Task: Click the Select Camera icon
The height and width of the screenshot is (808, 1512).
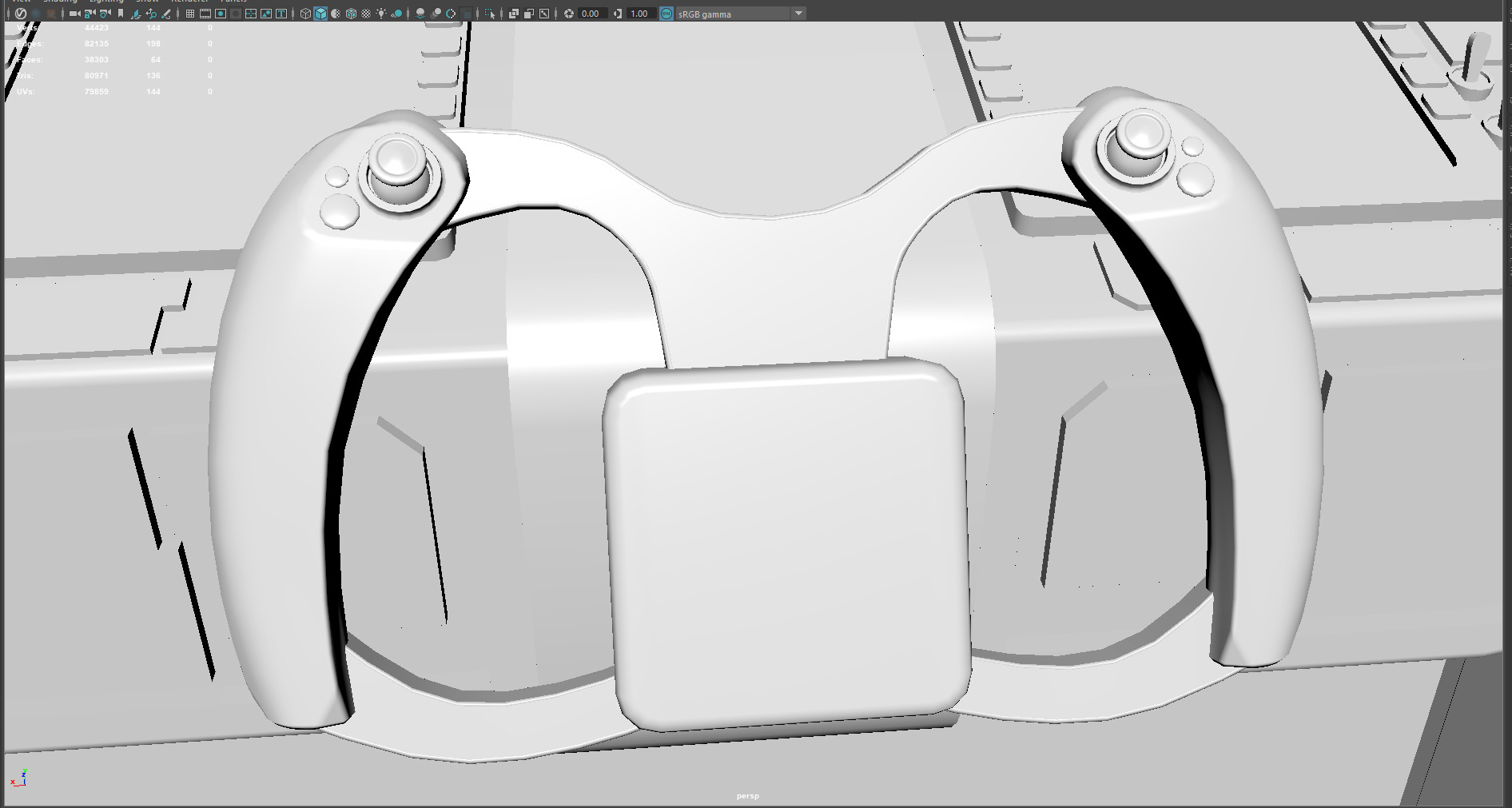Action: [x=74, y=14]
